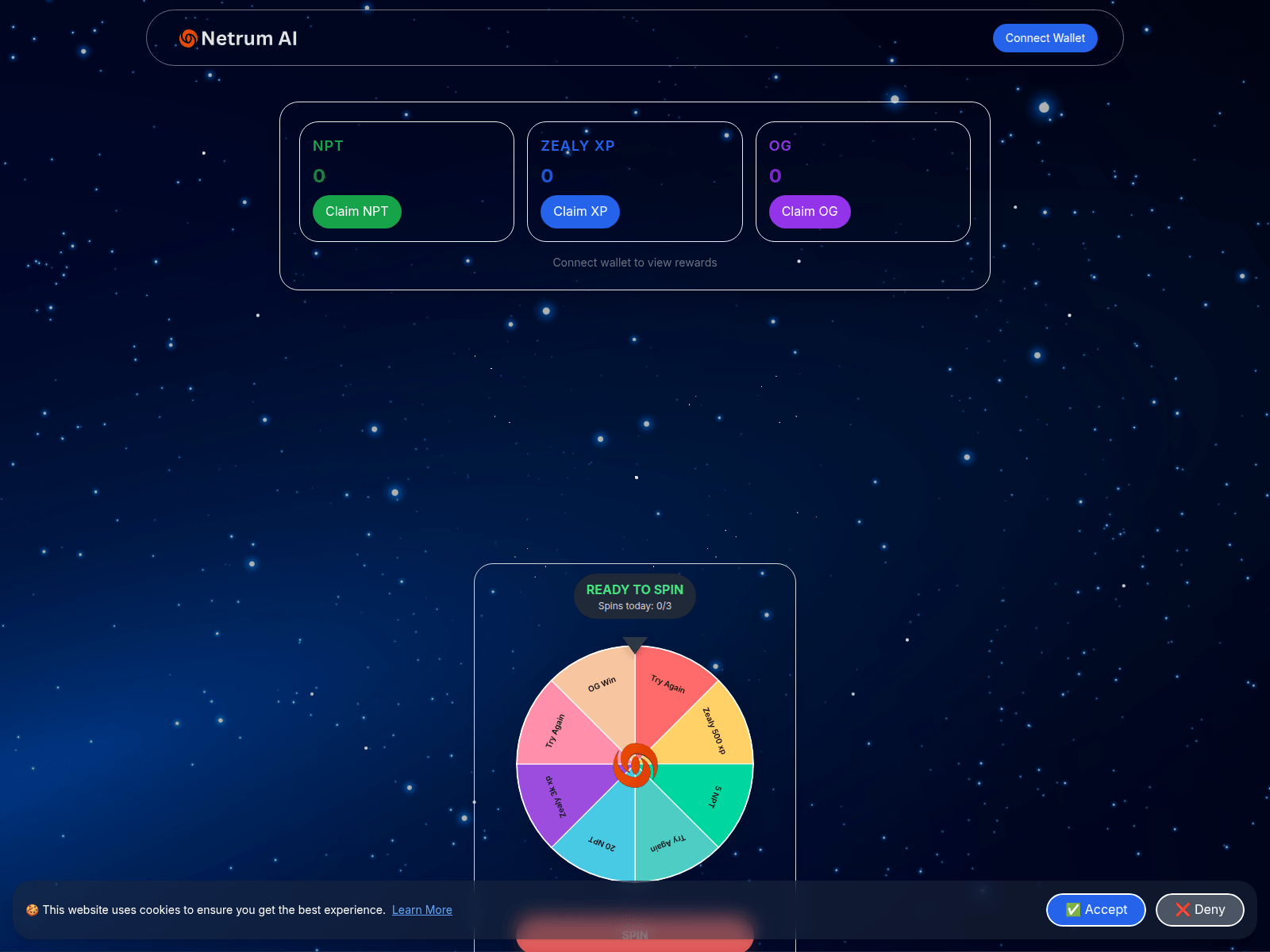Click the Netrum AI brand name
This screenshot has width=1270, height=952.
249,38
